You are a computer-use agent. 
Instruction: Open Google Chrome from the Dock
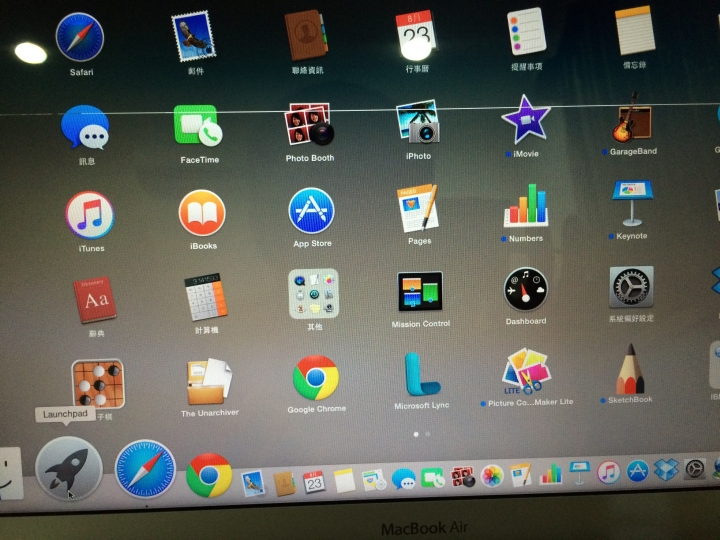tap(209, 475)
